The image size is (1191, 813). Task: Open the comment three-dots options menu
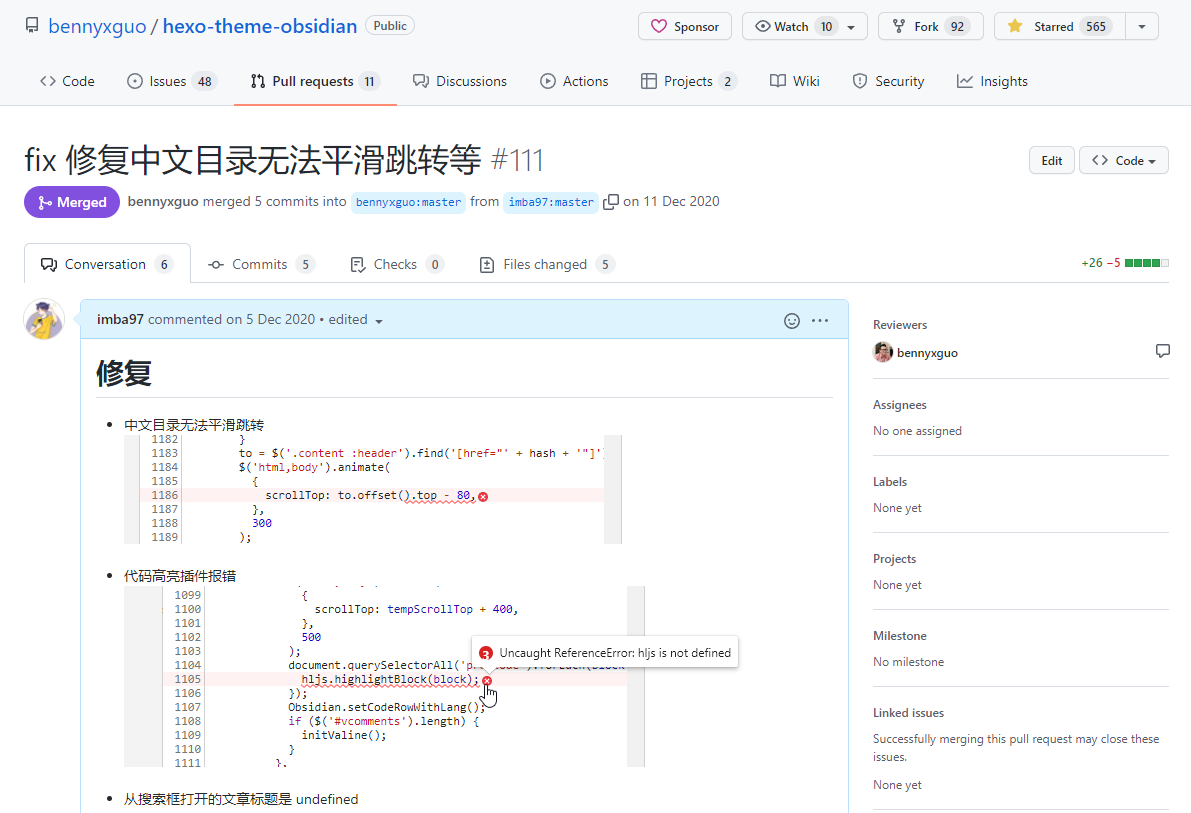[x=820, y=321]
